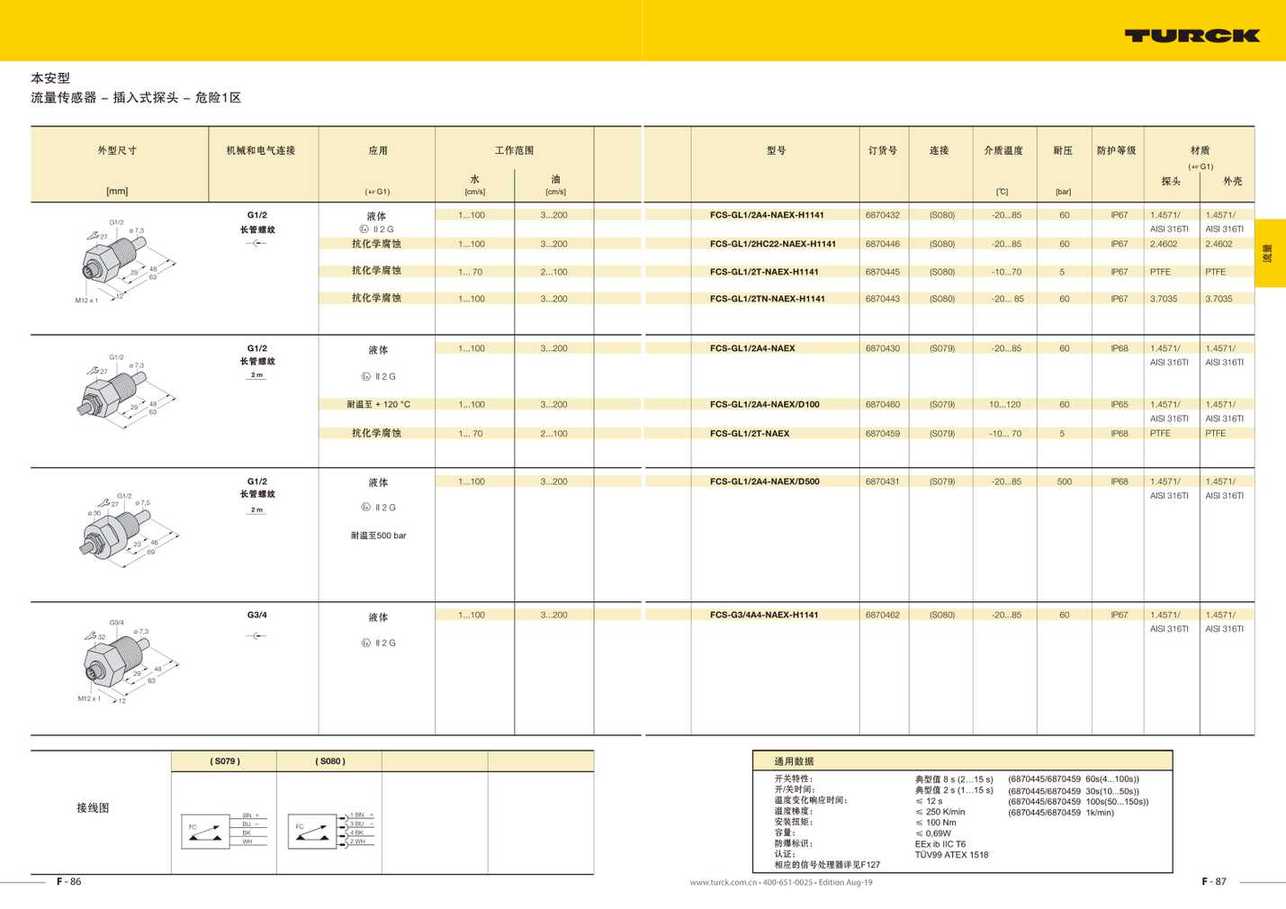The height and width of the screenshot is (909, 1286).
Task: Click the ≤ 250 K/min temperature gradient value
Action: point(940,811)
